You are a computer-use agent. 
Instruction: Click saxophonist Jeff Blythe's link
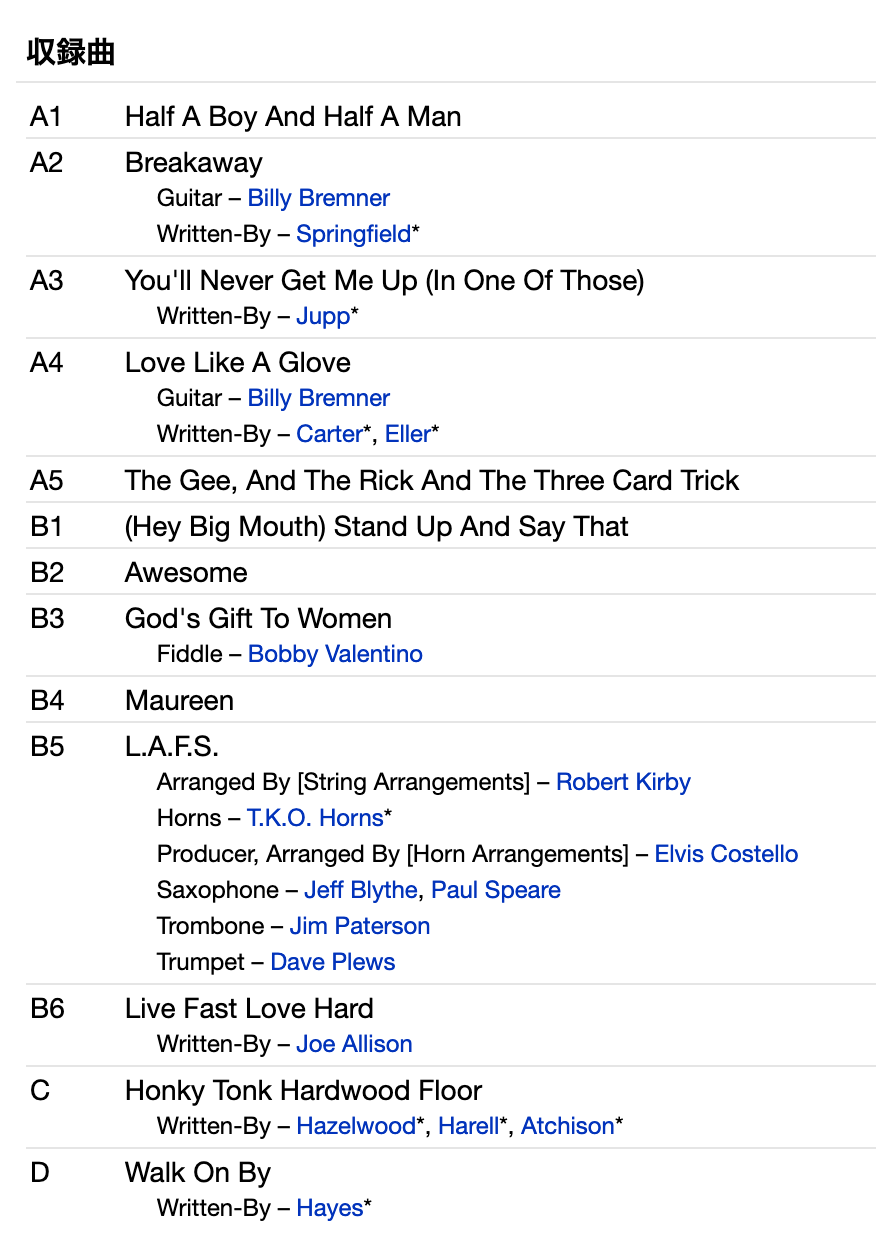361,890
